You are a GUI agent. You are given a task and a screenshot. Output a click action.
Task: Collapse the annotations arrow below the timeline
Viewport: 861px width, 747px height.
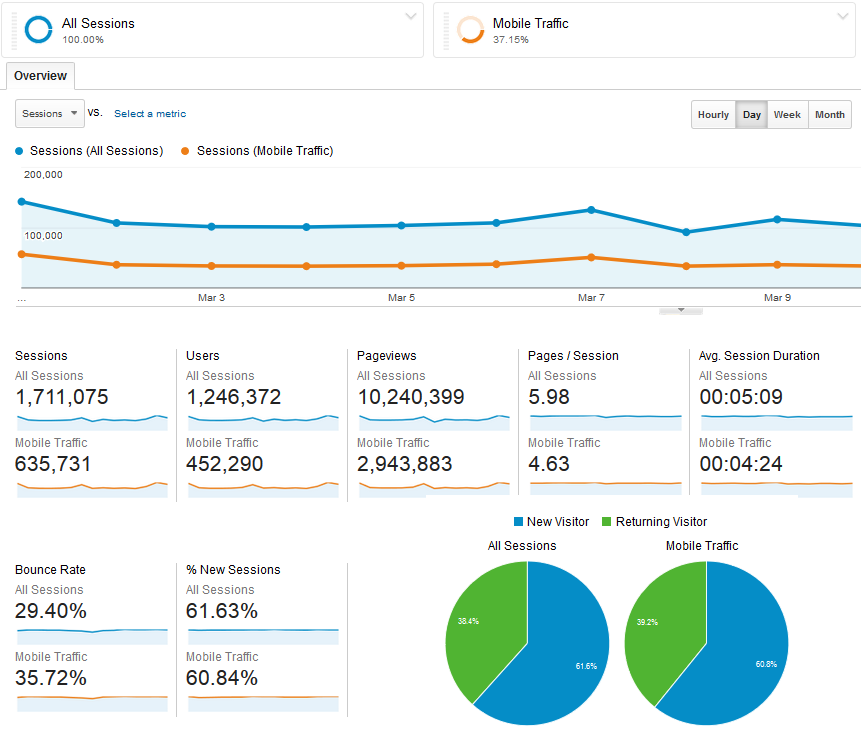pos(681,310)
